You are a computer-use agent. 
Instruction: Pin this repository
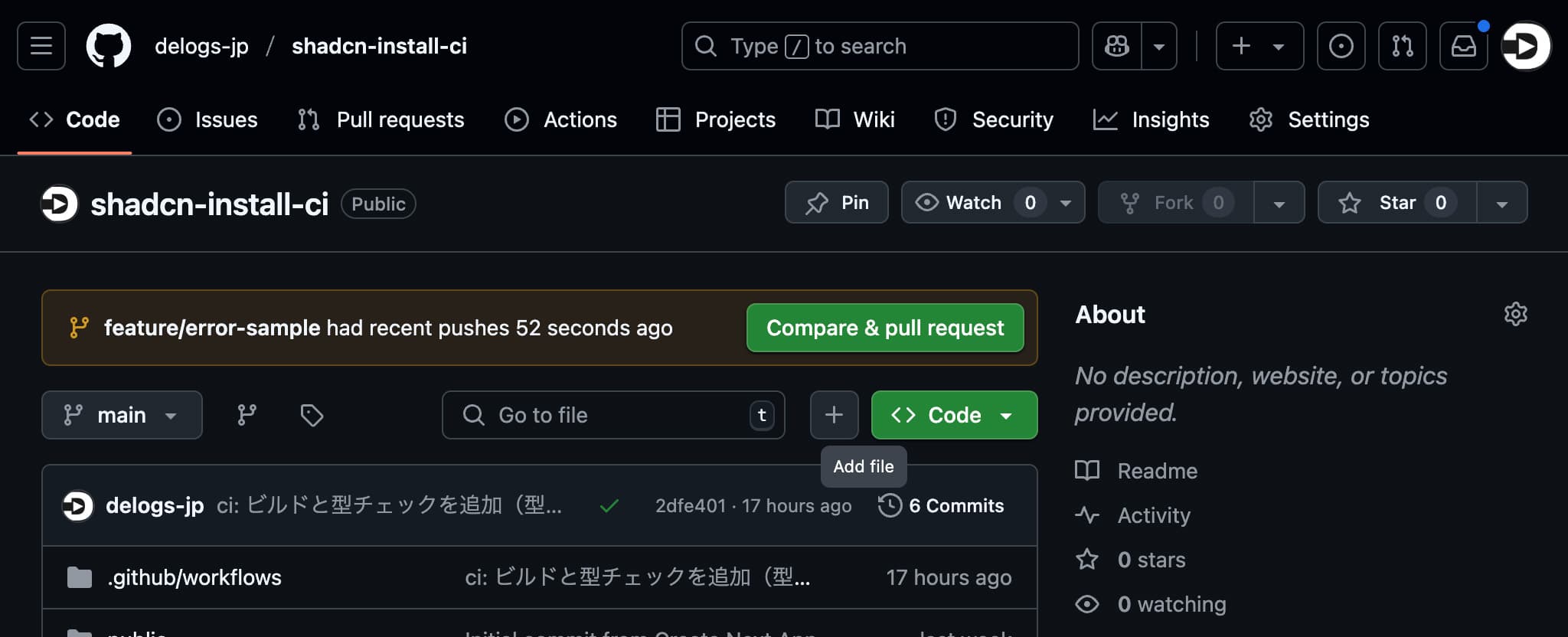[837, 202]
